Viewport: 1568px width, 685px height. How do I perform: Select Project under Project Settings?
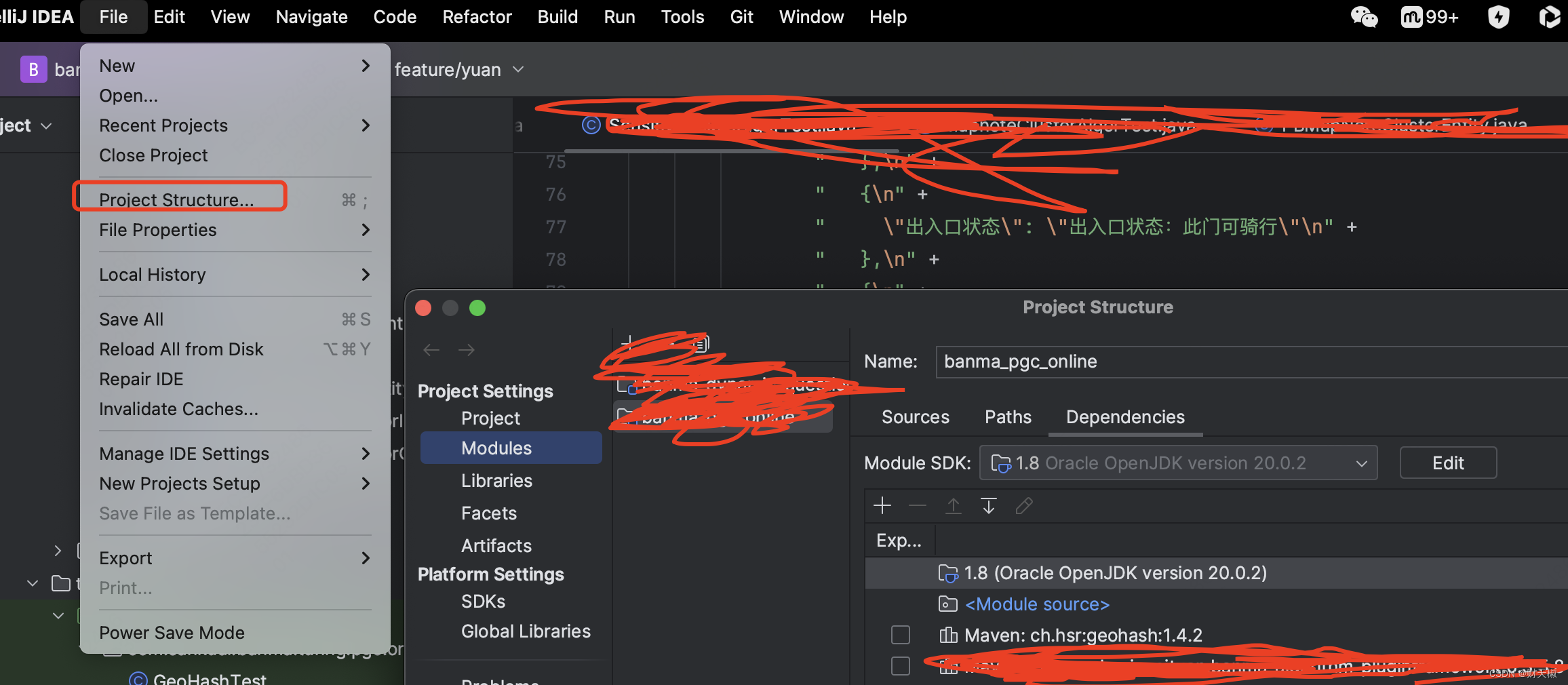point(490,418)
